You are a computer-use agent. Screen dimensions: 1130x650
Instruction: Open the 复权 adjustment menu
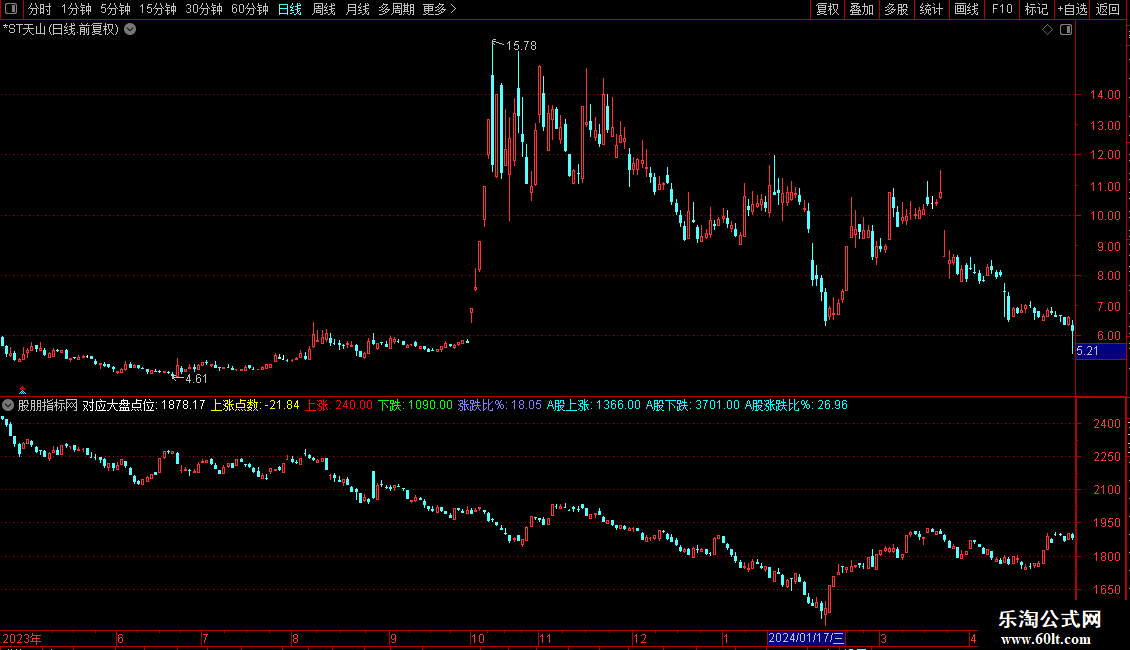tap(827, 9)
